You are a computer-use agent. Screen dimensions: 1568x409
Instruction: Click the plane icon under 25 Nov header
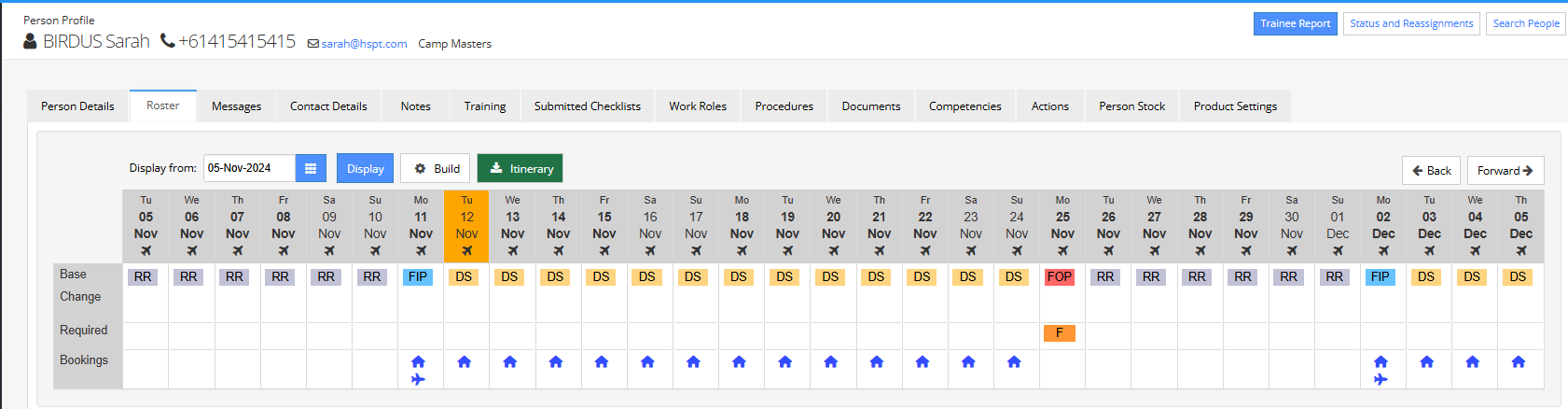click(1062, 251)
